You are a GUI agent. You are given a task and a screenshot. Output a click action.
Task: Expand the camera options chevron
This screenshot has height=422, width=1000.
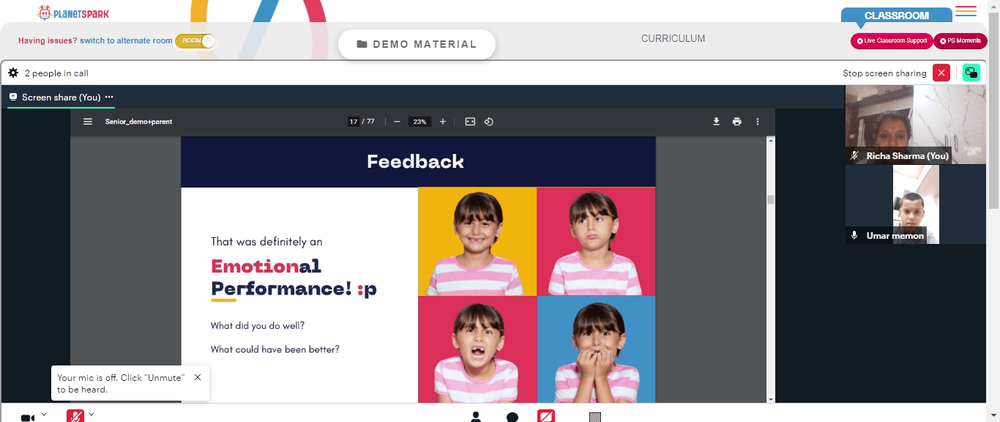click(43, 414)
